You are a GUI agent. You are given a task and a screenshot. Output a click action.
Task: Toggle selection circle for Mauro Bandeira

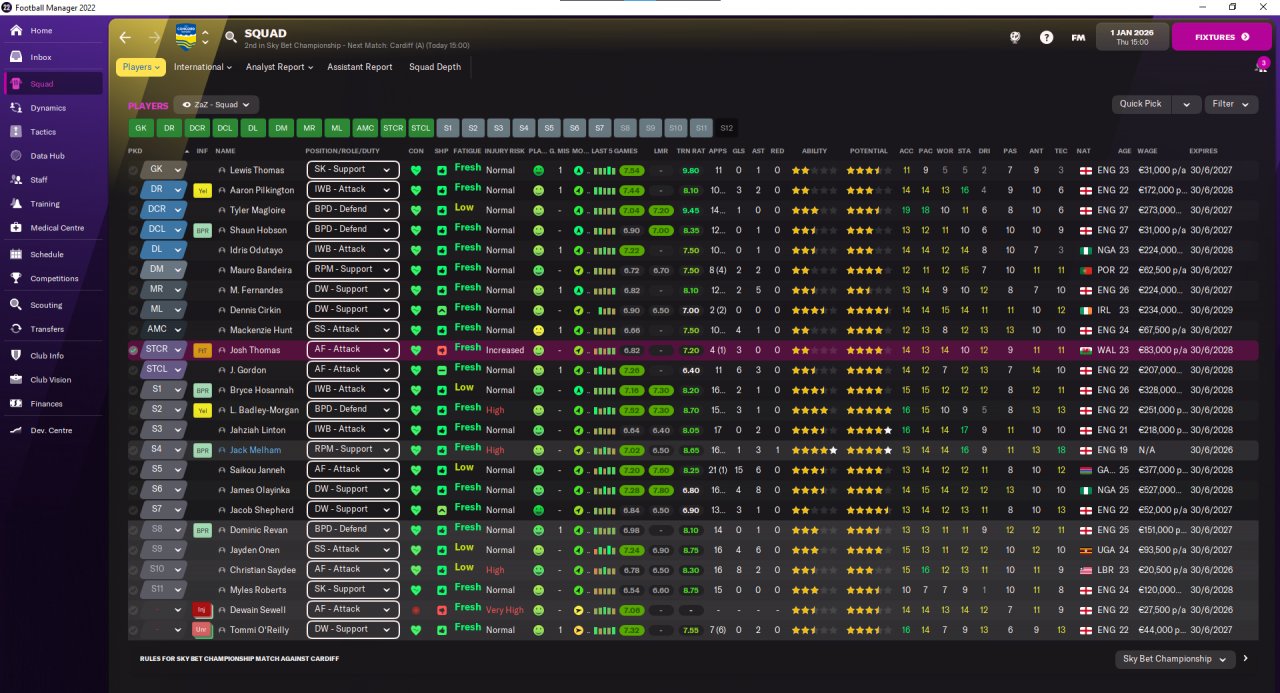click(x=134, y=270)
